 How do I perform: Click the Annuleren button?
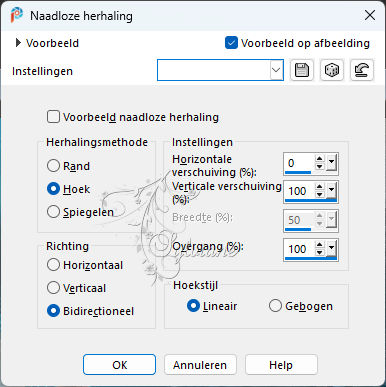click(200, 365)
